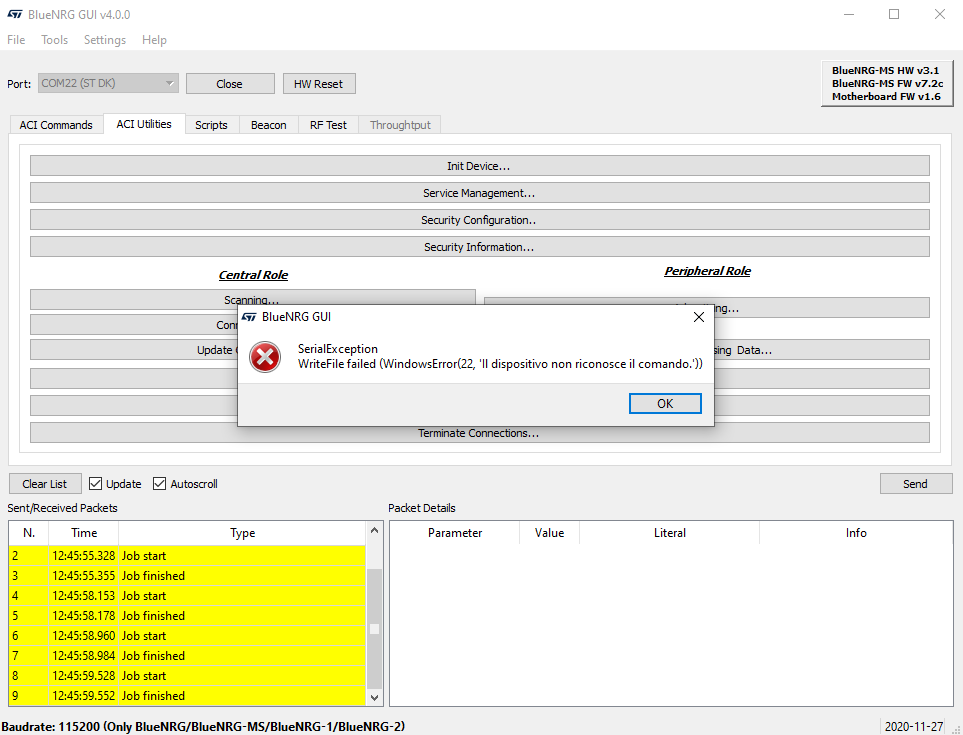This screenshot has height=735, width=963.
Task: Click the ST logo in main title bar
Action: pos(15,14)
